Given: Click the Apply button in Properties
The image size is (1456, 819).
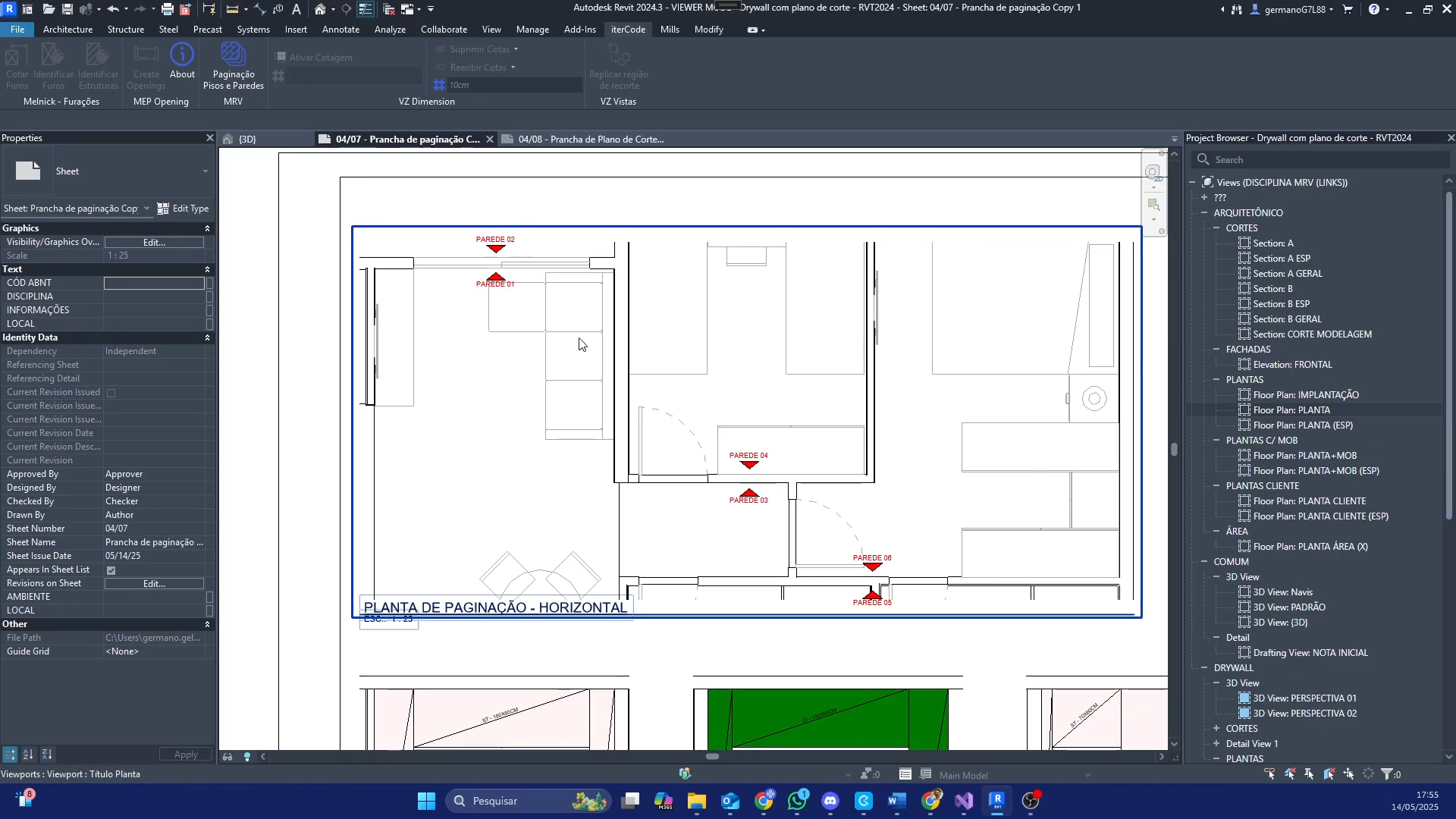Looking at the screenshot, I should tap(186, 755).
